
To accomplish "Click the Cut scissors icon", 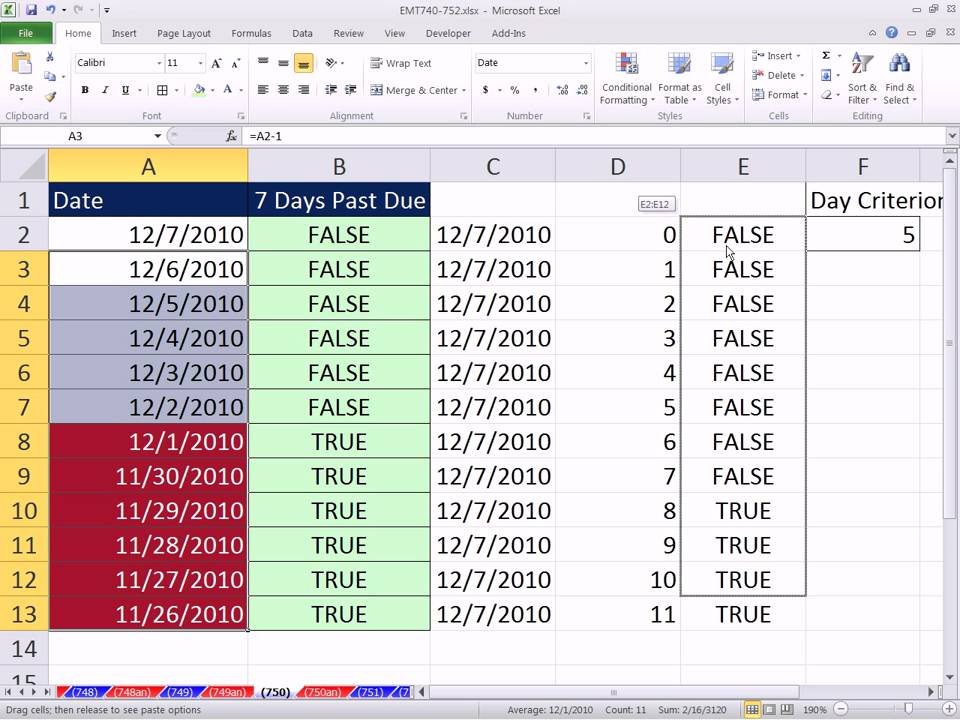I will (50, 57).
